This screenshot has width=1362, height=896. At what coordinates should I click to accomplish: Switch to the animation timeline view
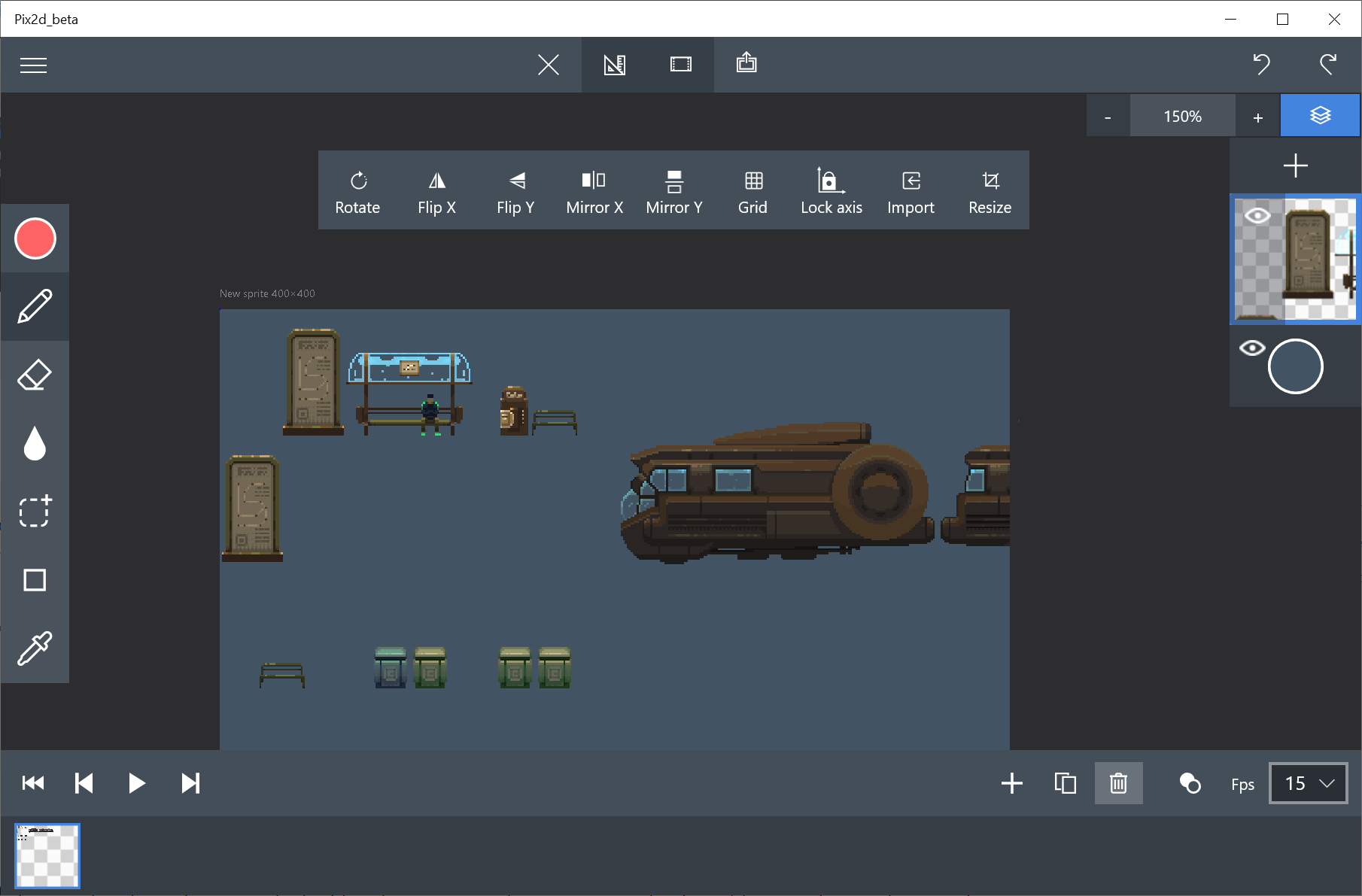coord(679,65)
